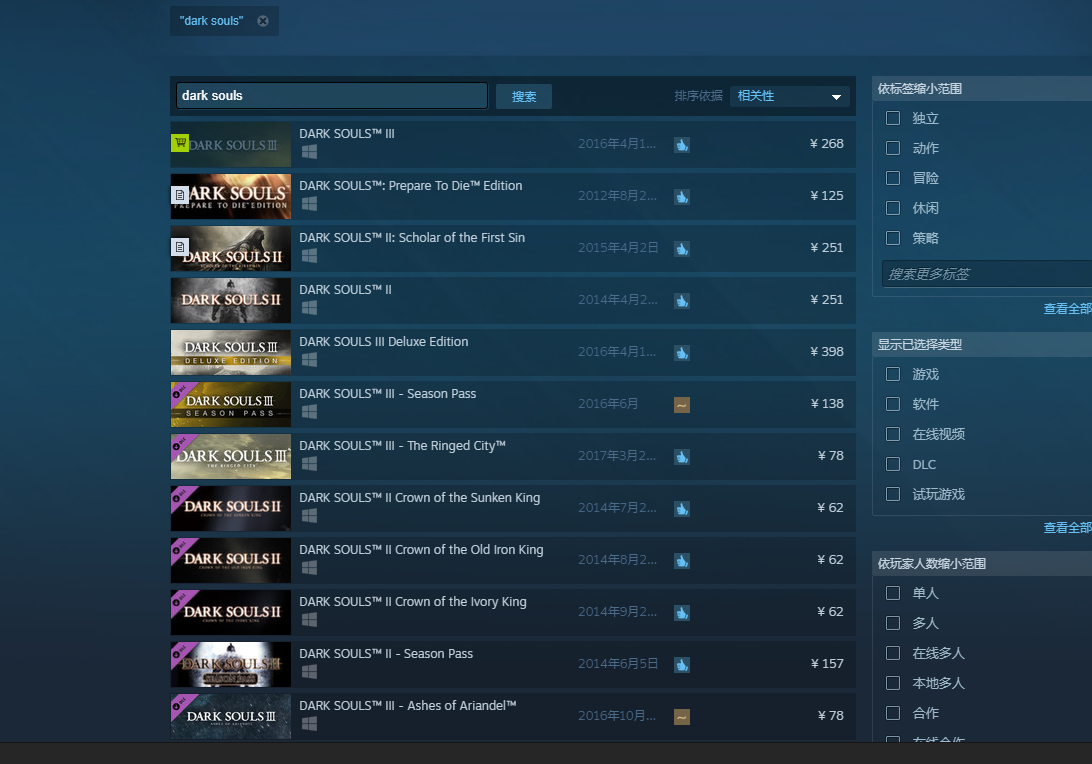Check the DLC type checkbox
The image size is (1092, 764).
click(893, 464)
